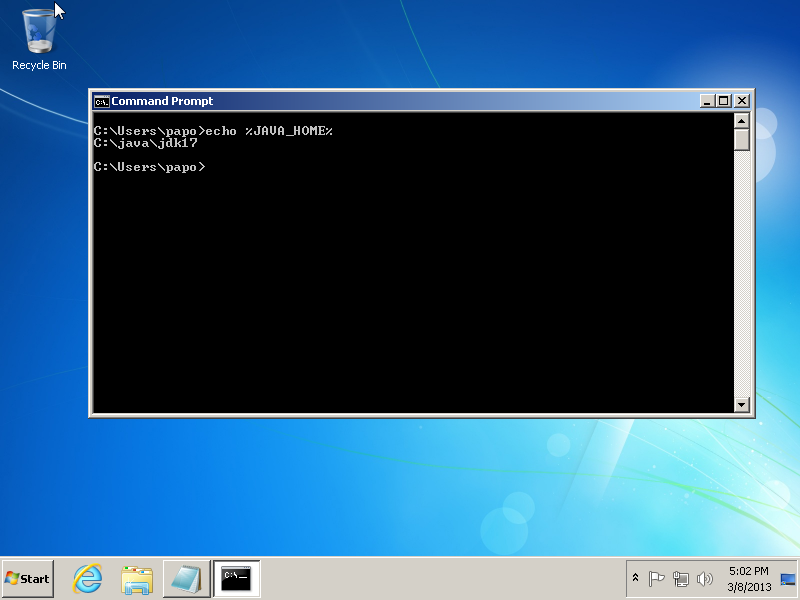Click Show Desktop icon beside the clock
Screen dimensions: 800x600
click(x=788, y=579)
